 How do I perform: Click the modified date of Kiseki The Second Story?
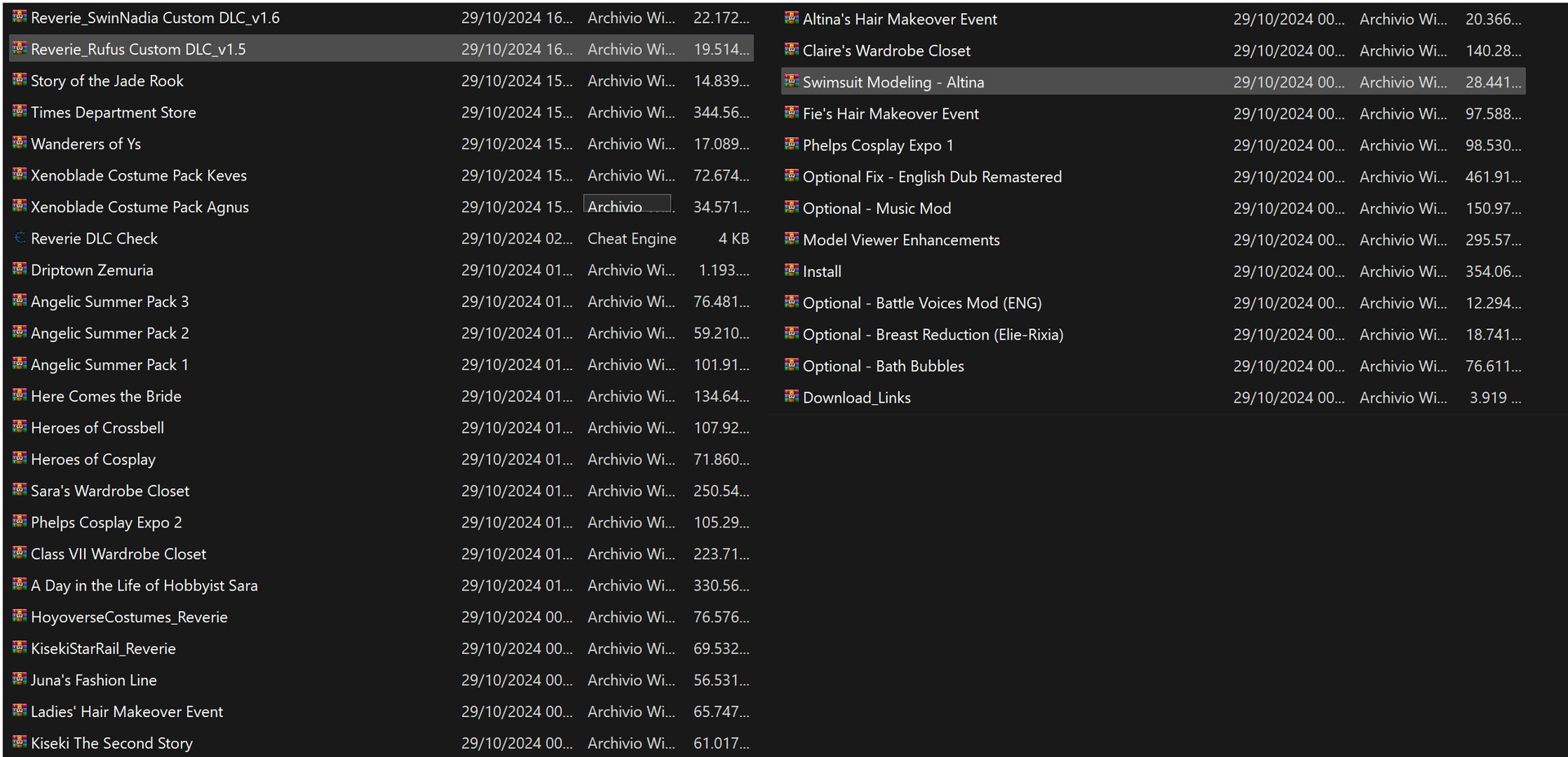[517, 743]
